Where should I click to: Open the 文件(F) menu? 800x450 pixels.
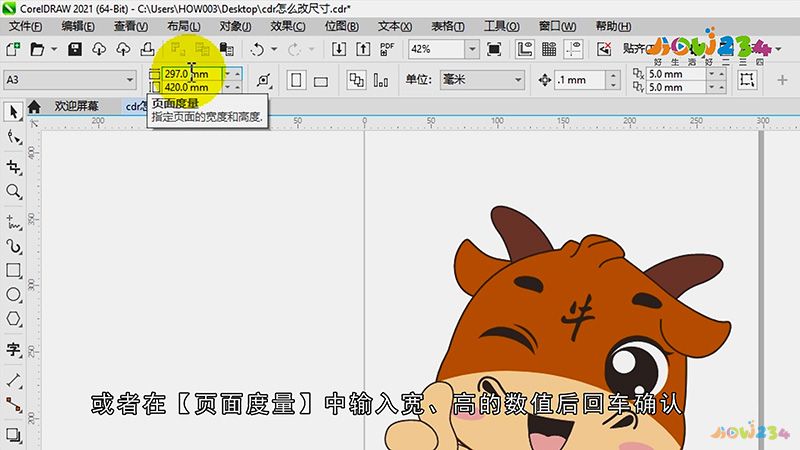[26, 27]
